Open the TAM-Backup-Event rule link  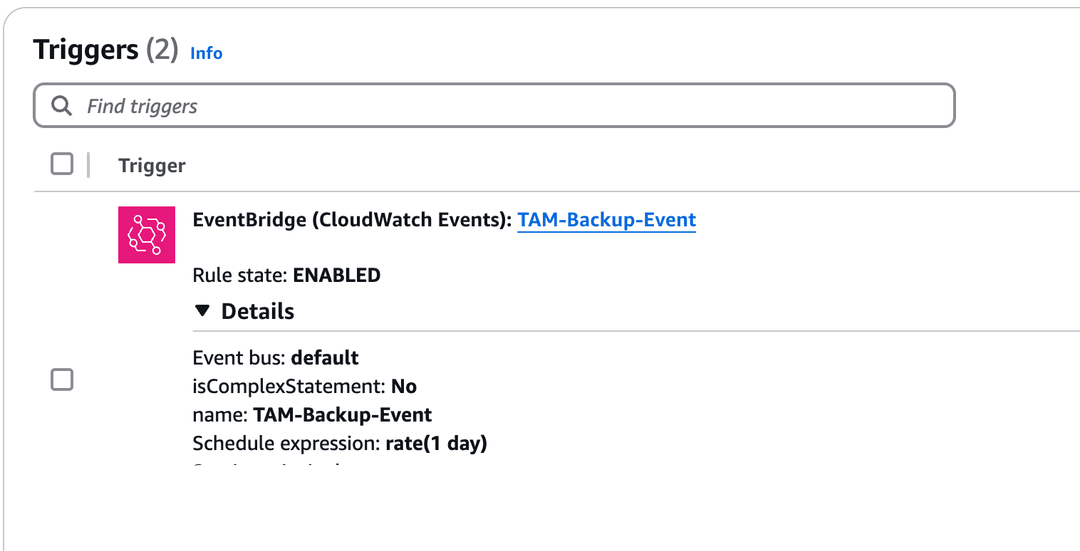point(606,220)
